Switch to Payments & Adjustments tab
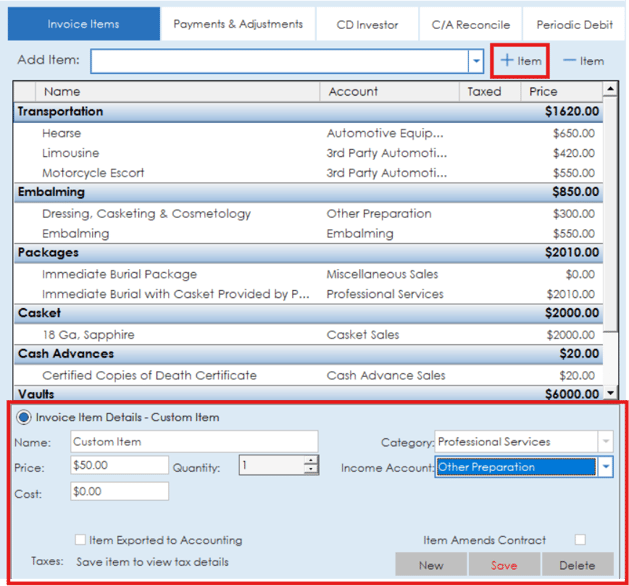Viewport: 629px width, 586px height. pos(238,24)
